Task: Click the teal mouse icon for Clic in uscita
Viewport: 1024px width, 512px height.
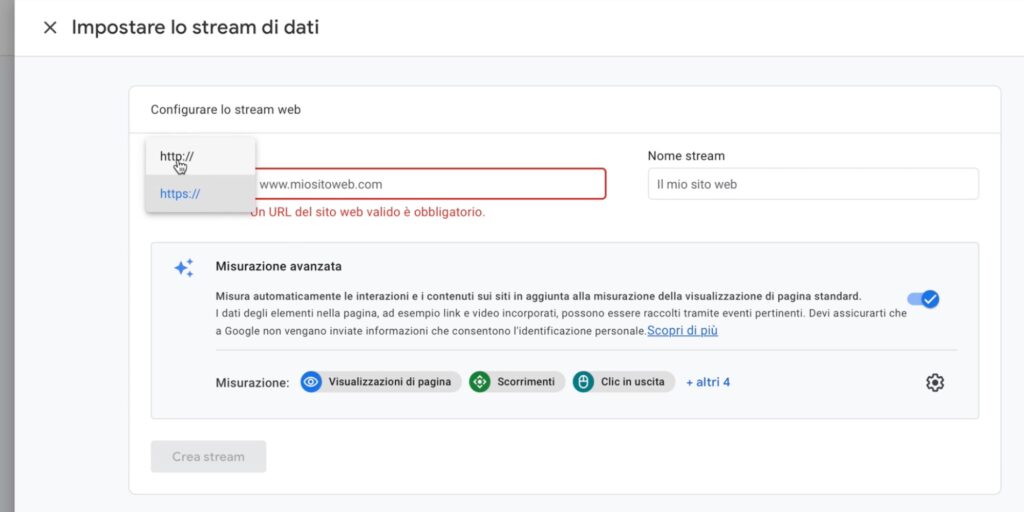Action: click(x=584, y=382)
